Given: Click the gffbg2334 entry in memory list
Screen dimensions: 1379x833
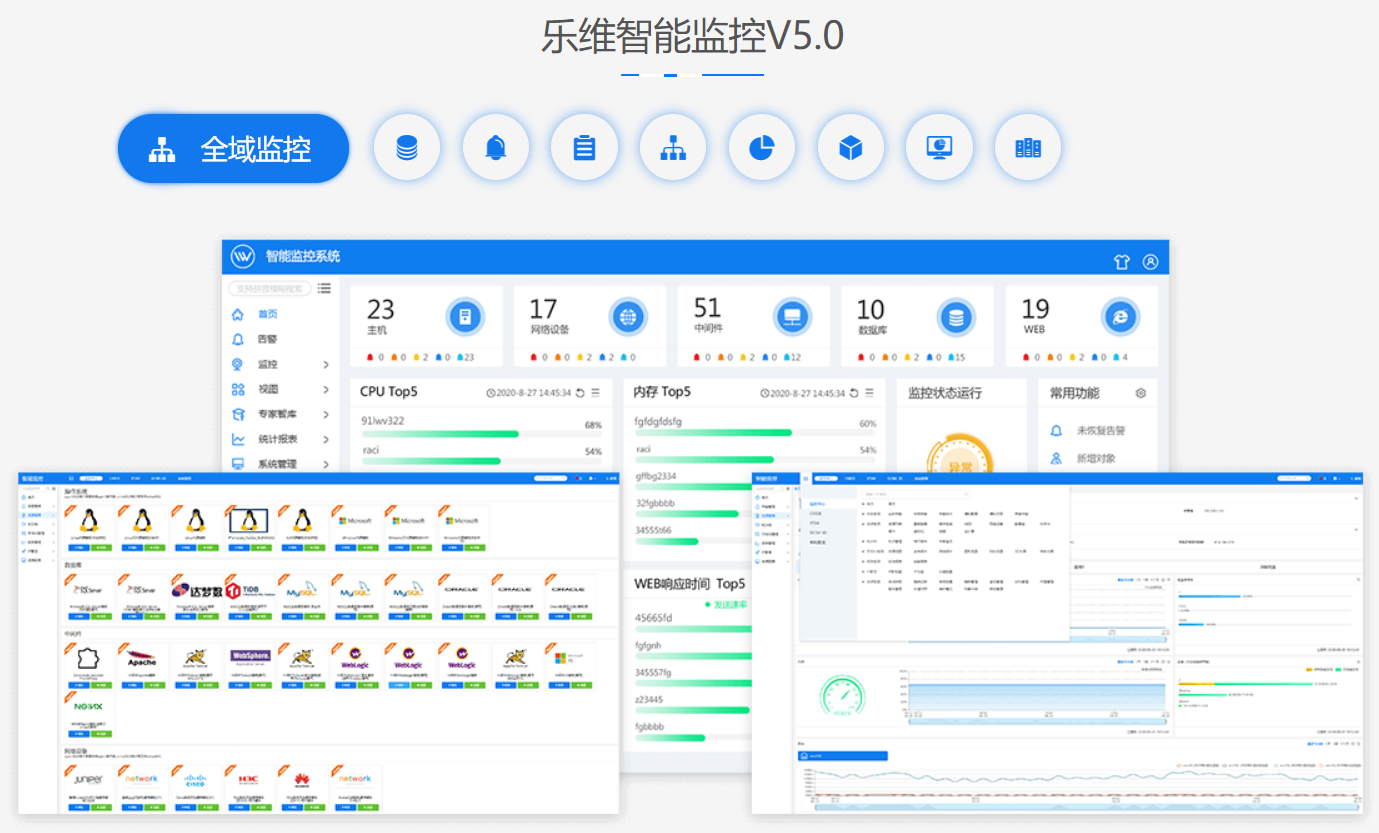Looking at the screenshot, I should [655, 476].
